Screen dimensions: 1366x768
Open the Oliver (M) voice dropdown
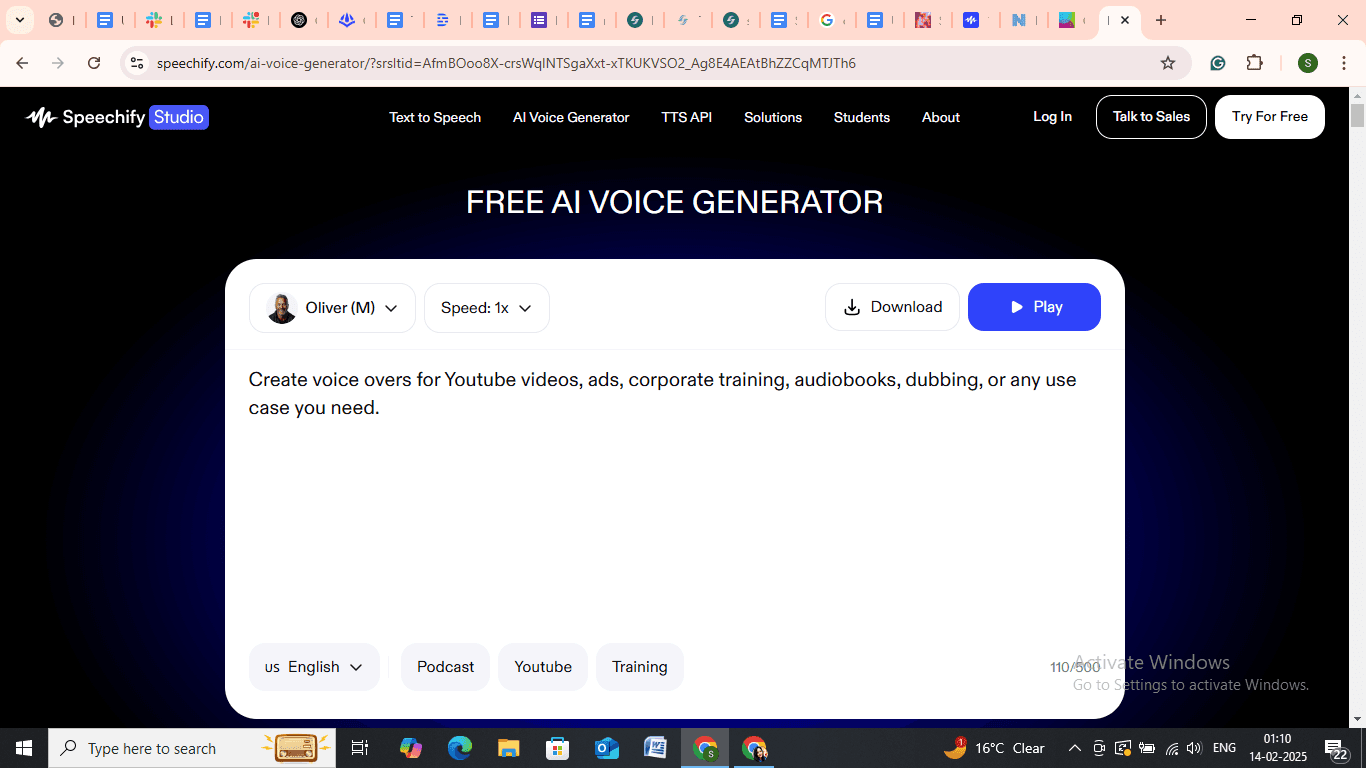pos(332,308)
